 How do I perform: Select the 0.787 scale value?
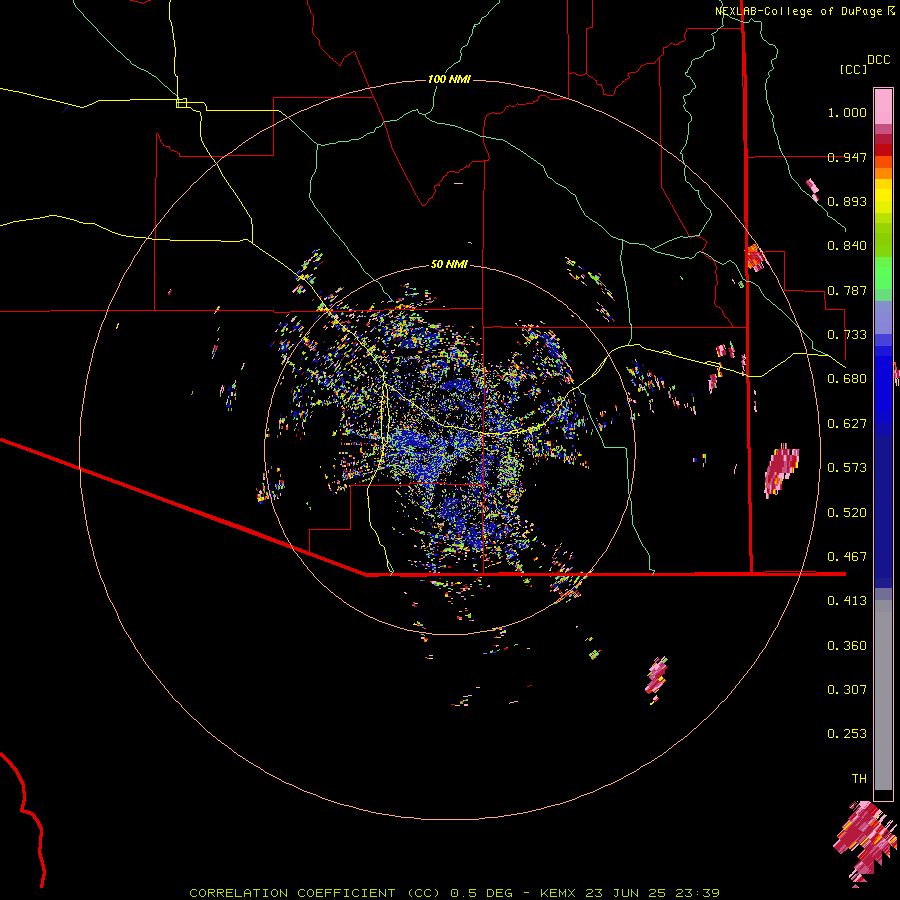[847, 290]
